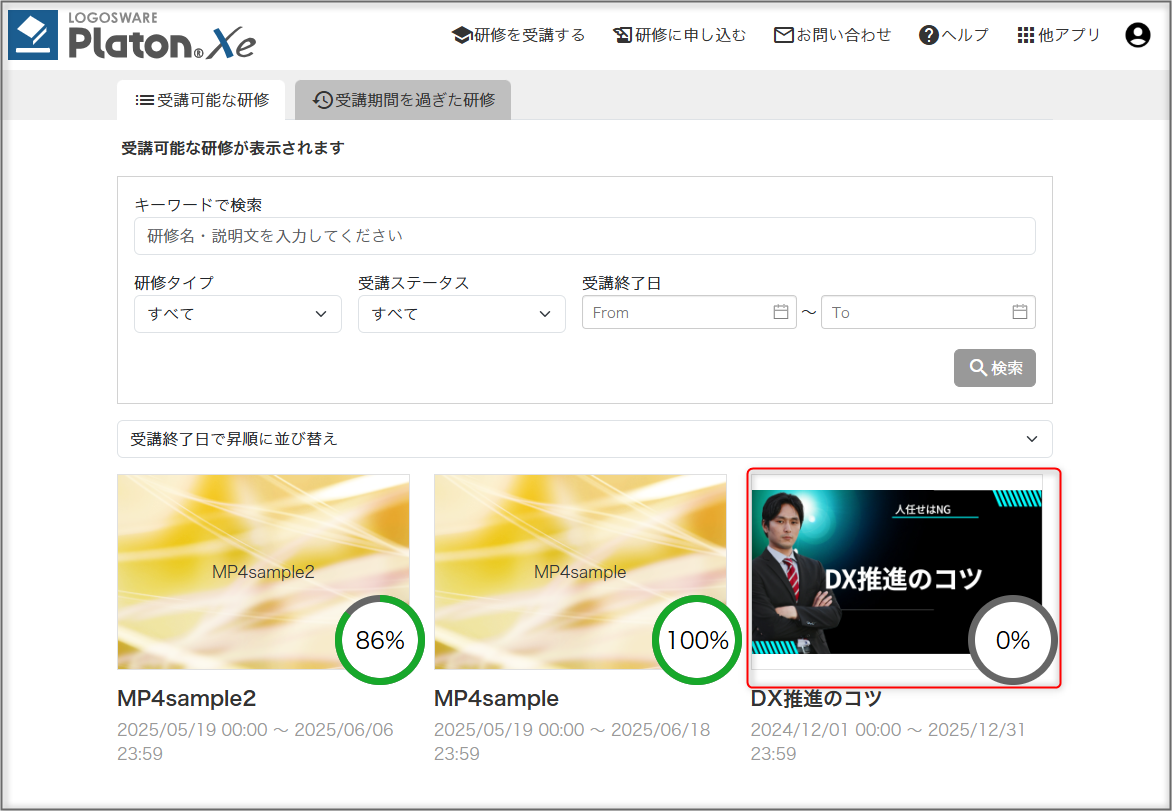
Task: Open the 他アプリ menu text
Action: [x=1070, y=35]
